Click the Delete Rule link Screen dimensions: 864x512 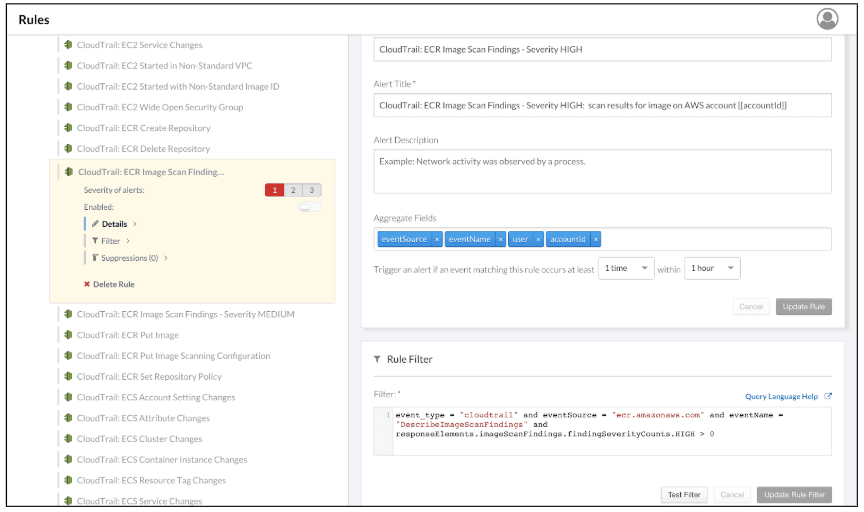(114, 284)
